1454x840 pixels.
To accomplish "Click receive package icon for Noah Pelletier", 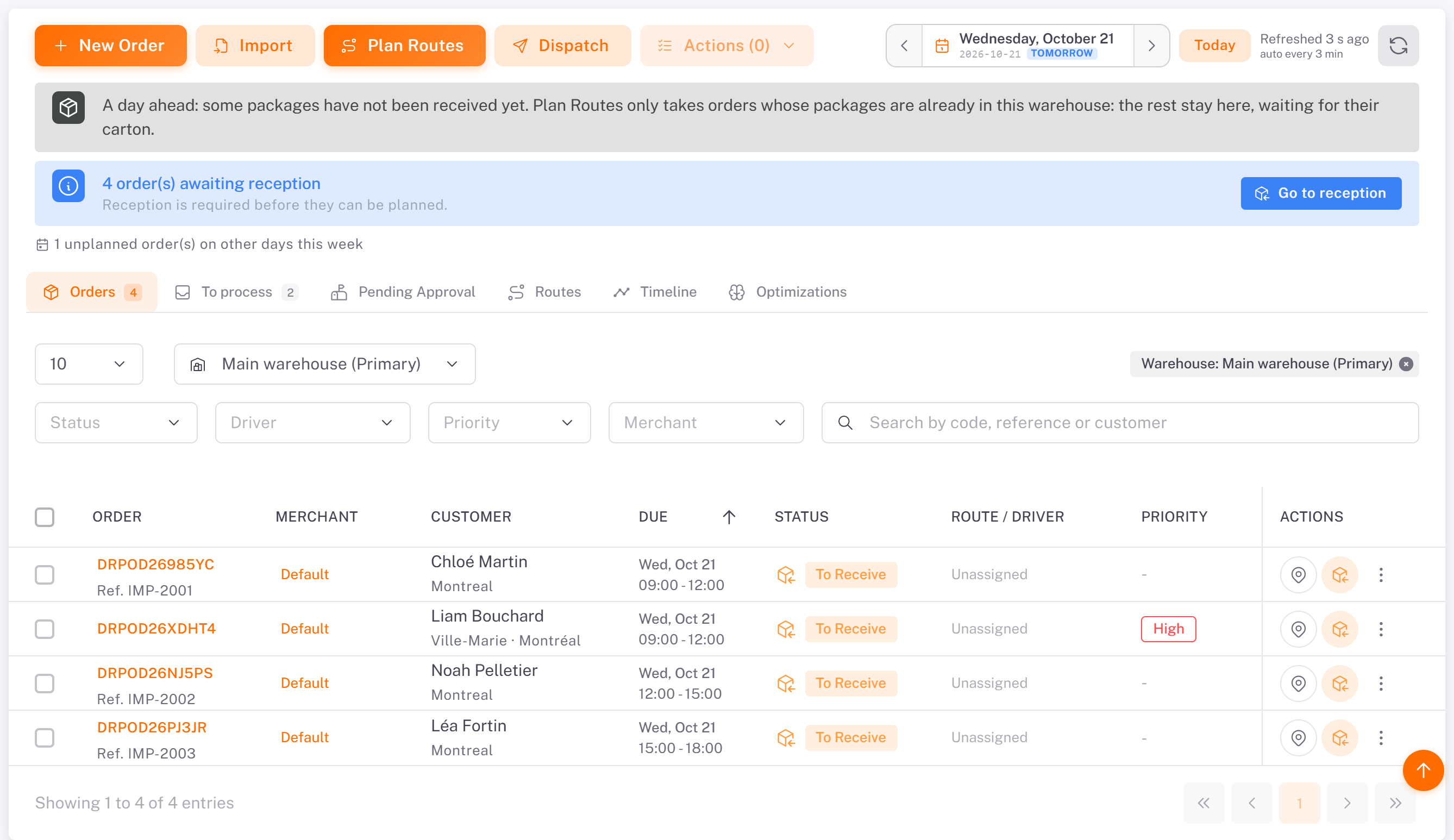I will 1340,683.
